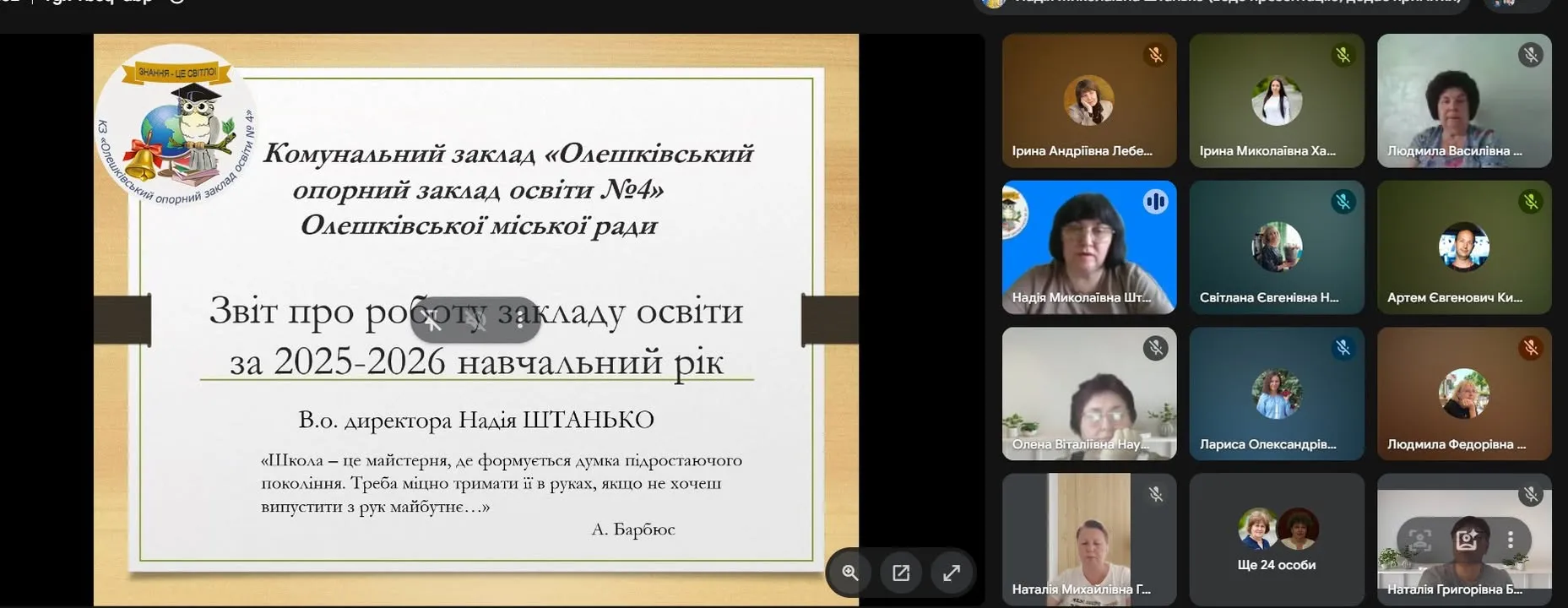Click muted mic icon on Наталія Михайлівна tile

1155,494
